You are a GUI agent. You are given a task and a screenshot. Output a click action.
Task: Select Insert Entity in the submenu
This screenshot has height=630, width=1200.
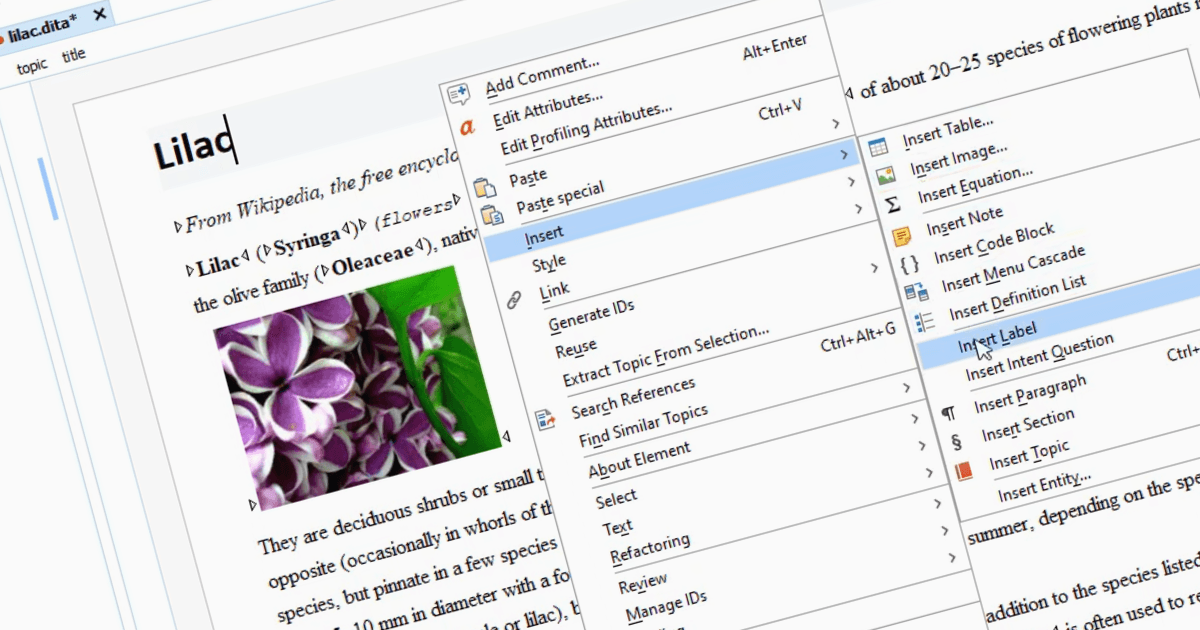point(1044,485)
